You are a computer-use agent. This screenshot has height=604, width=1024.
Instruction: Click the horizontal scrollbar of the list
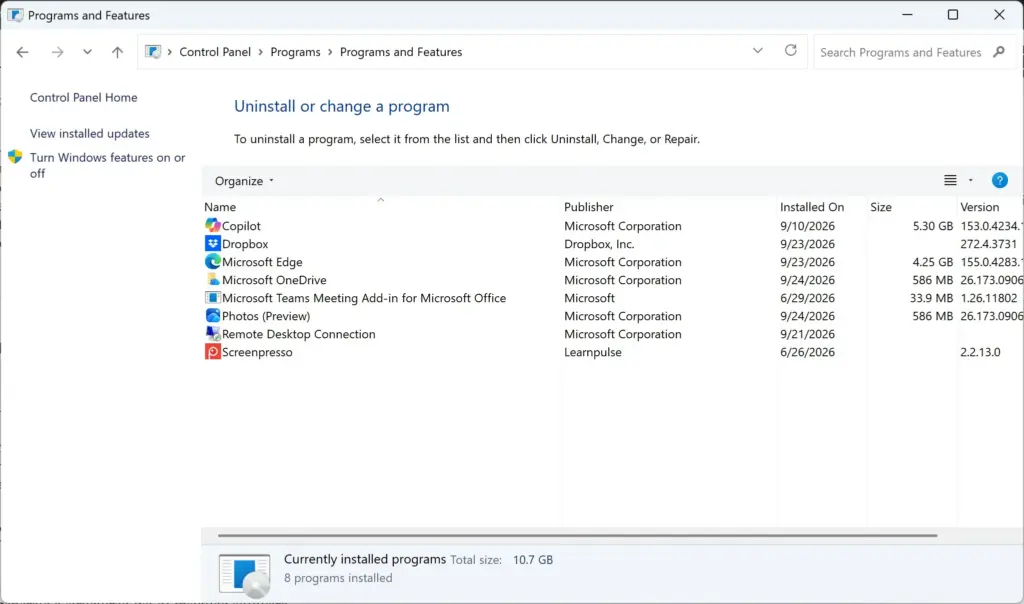click(577, 535)
